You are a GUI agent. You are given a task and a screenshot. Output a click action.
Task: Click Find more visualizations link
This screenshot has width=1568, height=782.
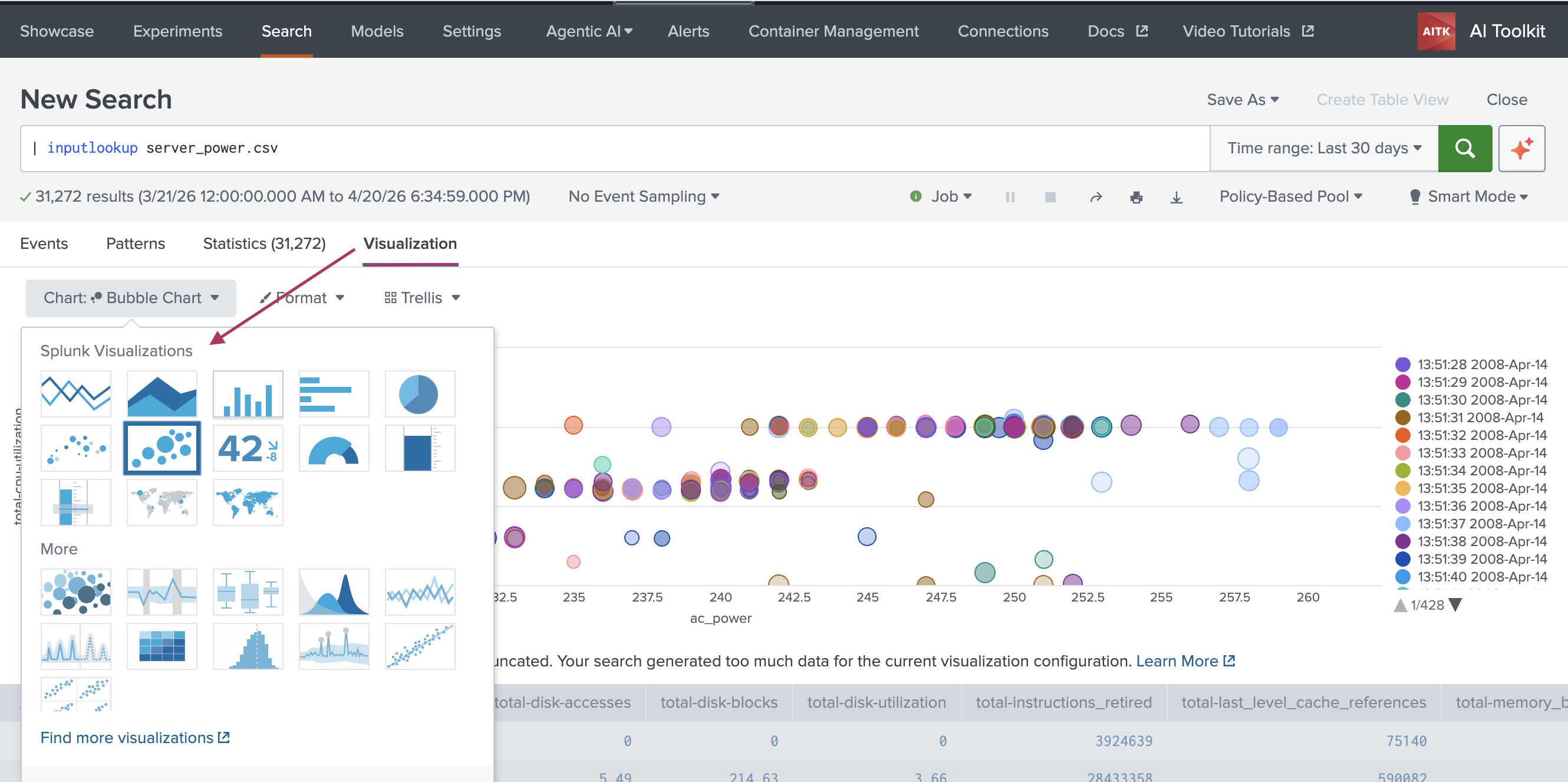pyautogui.click(x=134, y=738)
